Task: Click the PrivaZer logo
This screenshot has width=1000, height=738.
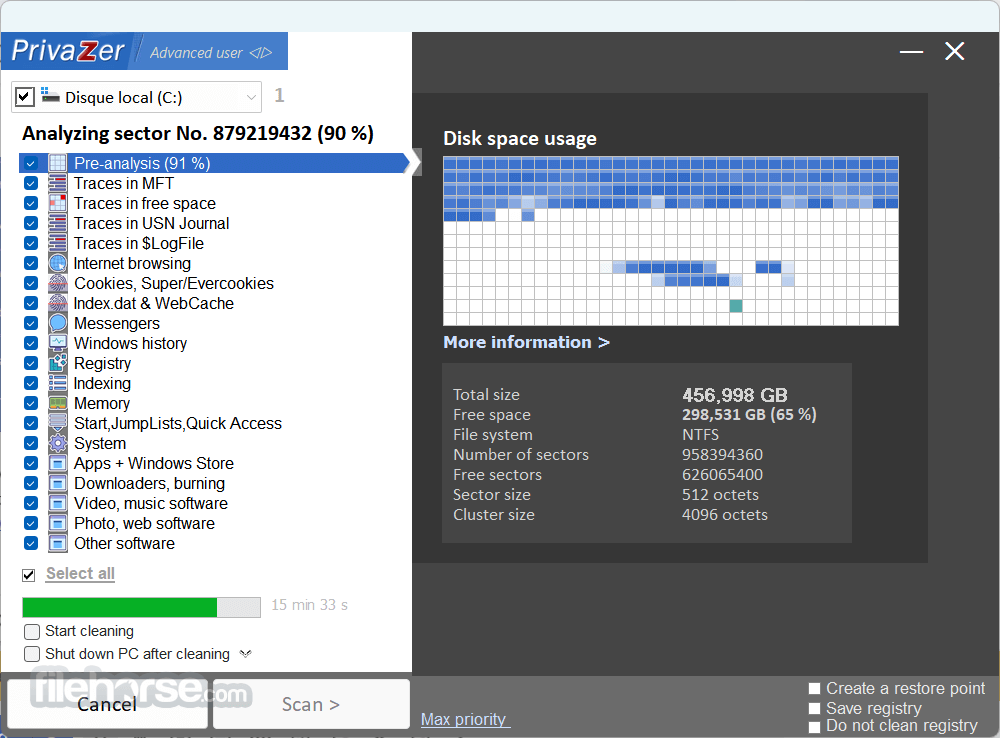Action: coord(68,51)
